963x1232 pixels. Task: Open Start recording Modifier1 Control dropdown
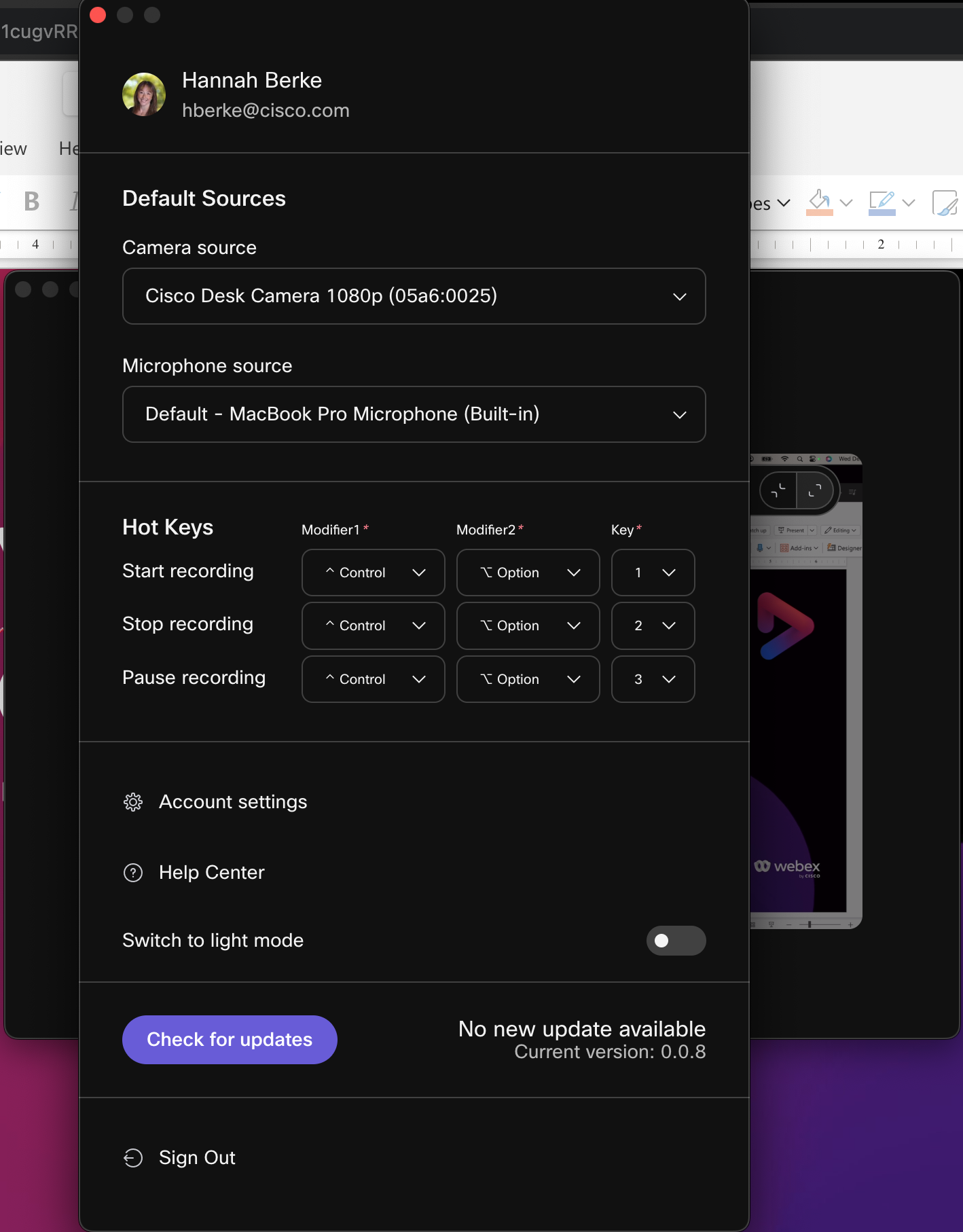[374, 573]
